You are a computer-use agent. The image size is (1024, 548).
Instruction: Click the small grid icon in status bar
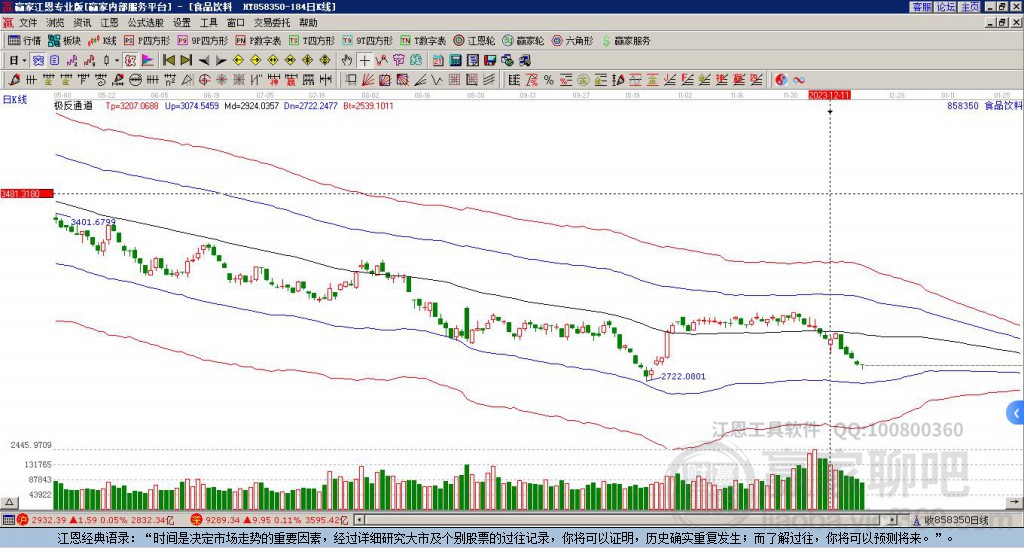pyautogui.click(x=8, y=520)
